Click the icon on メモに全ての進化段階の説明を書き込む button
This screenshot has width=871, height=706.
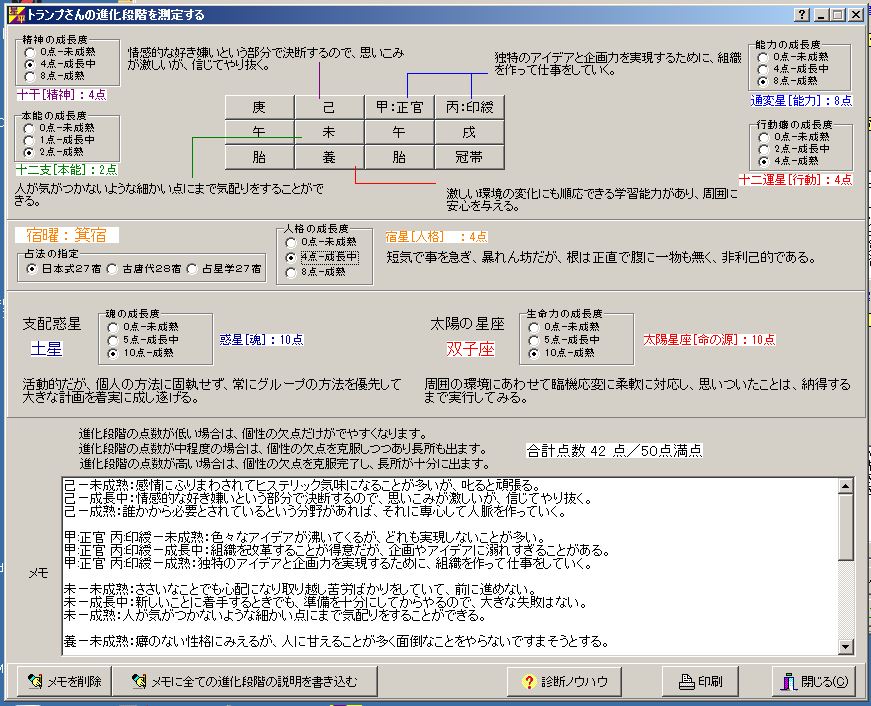pos(139,681)
